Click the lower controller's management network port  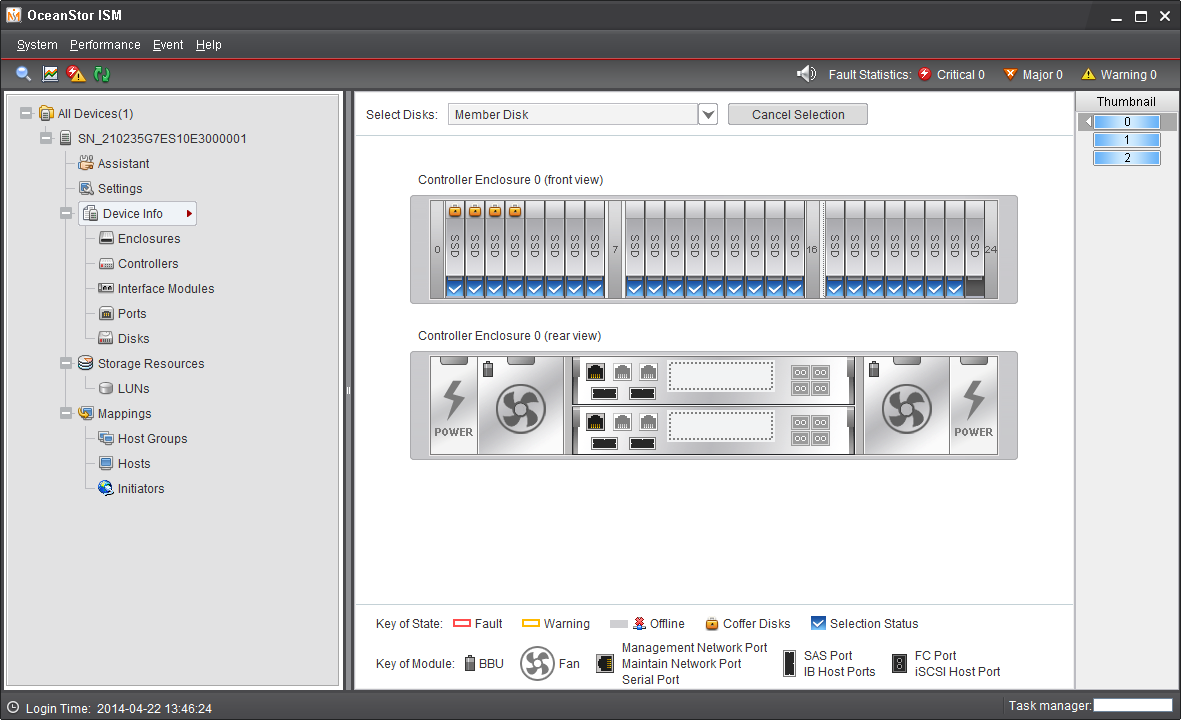point(595,423)
